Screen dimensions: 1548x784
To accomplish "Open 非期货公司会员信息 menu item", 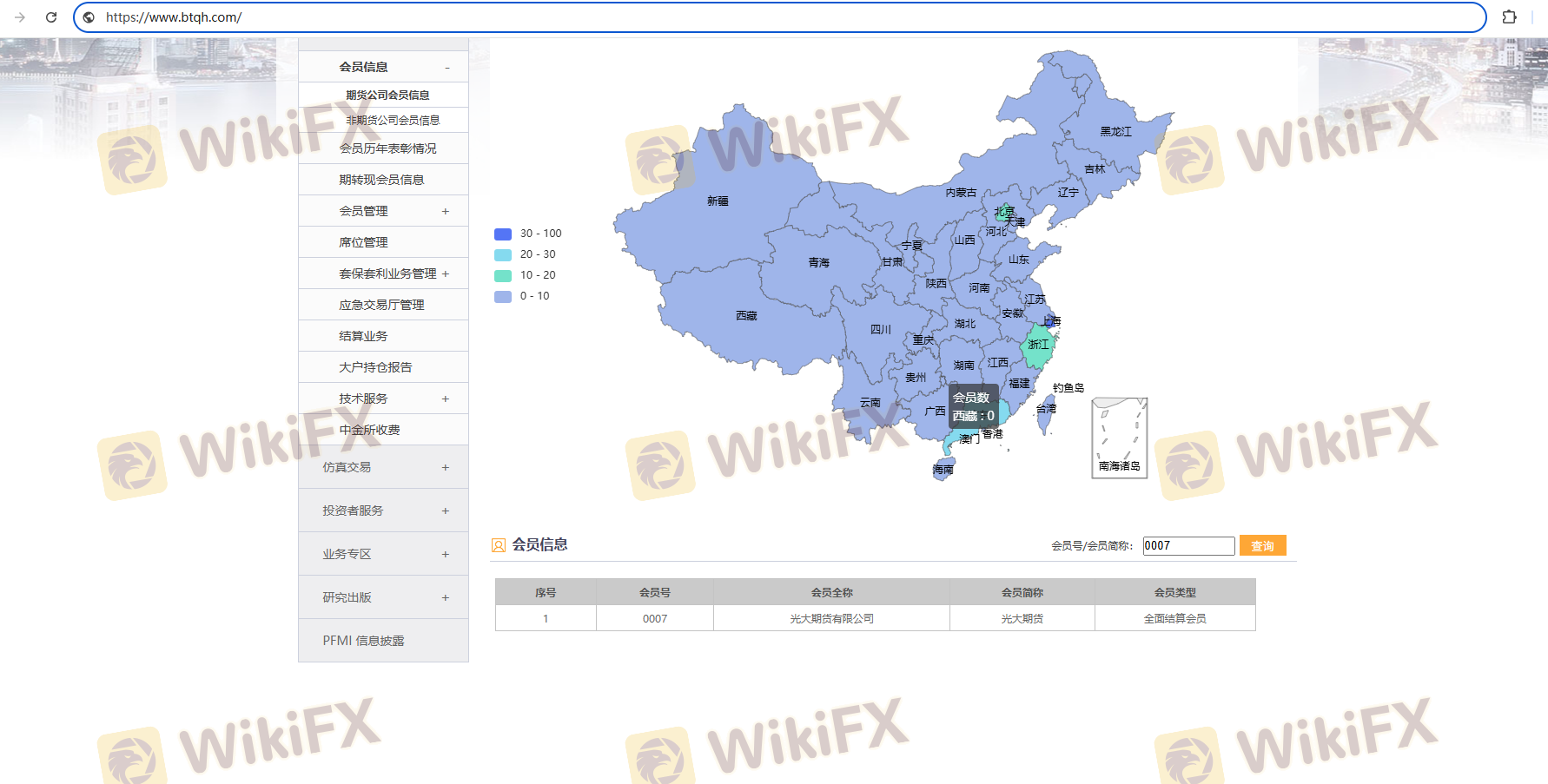I will (393, 121).
